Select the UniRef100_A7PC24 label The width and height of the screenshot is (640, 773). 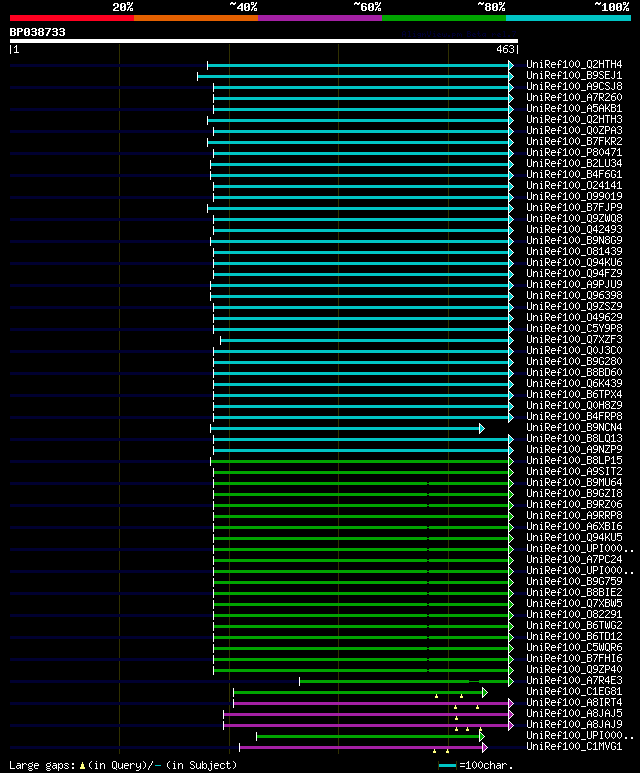(x=574, y=560)
